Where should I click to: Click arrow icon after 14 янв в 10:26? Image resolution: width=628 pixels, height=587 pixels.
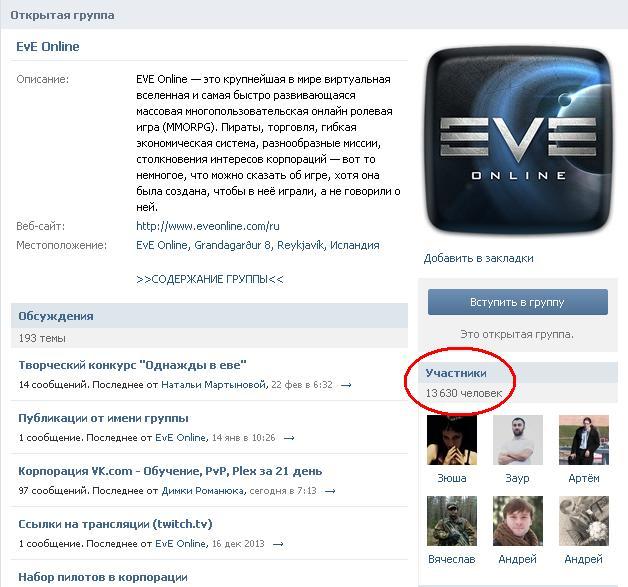tap(289, 438)
